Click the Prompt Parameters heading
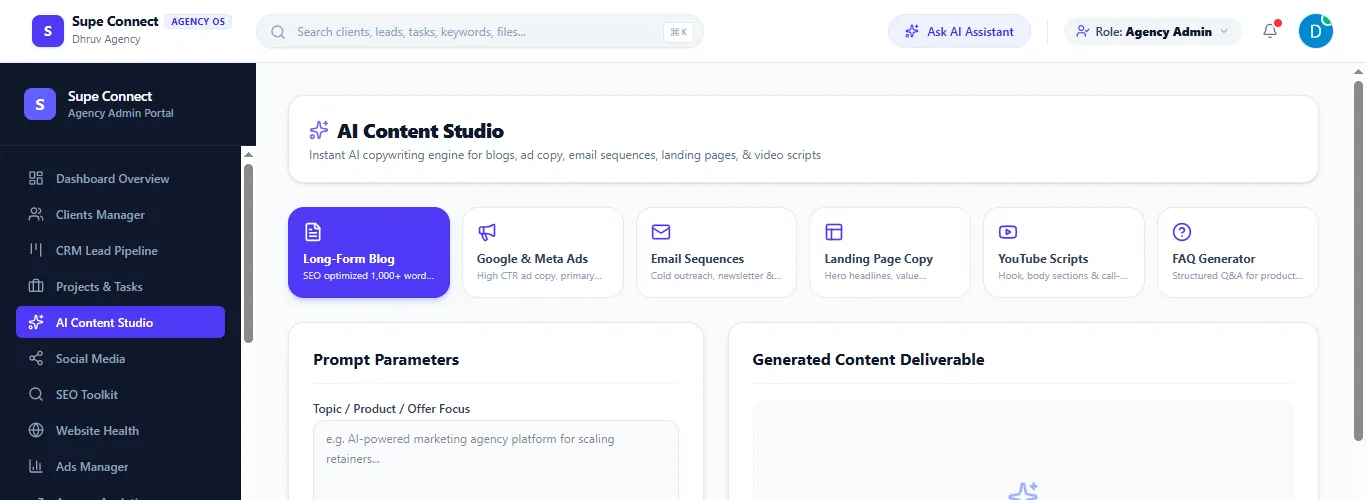Image resolution: width=1366 pixels, height=500 pixels. [x=386, y=360]
